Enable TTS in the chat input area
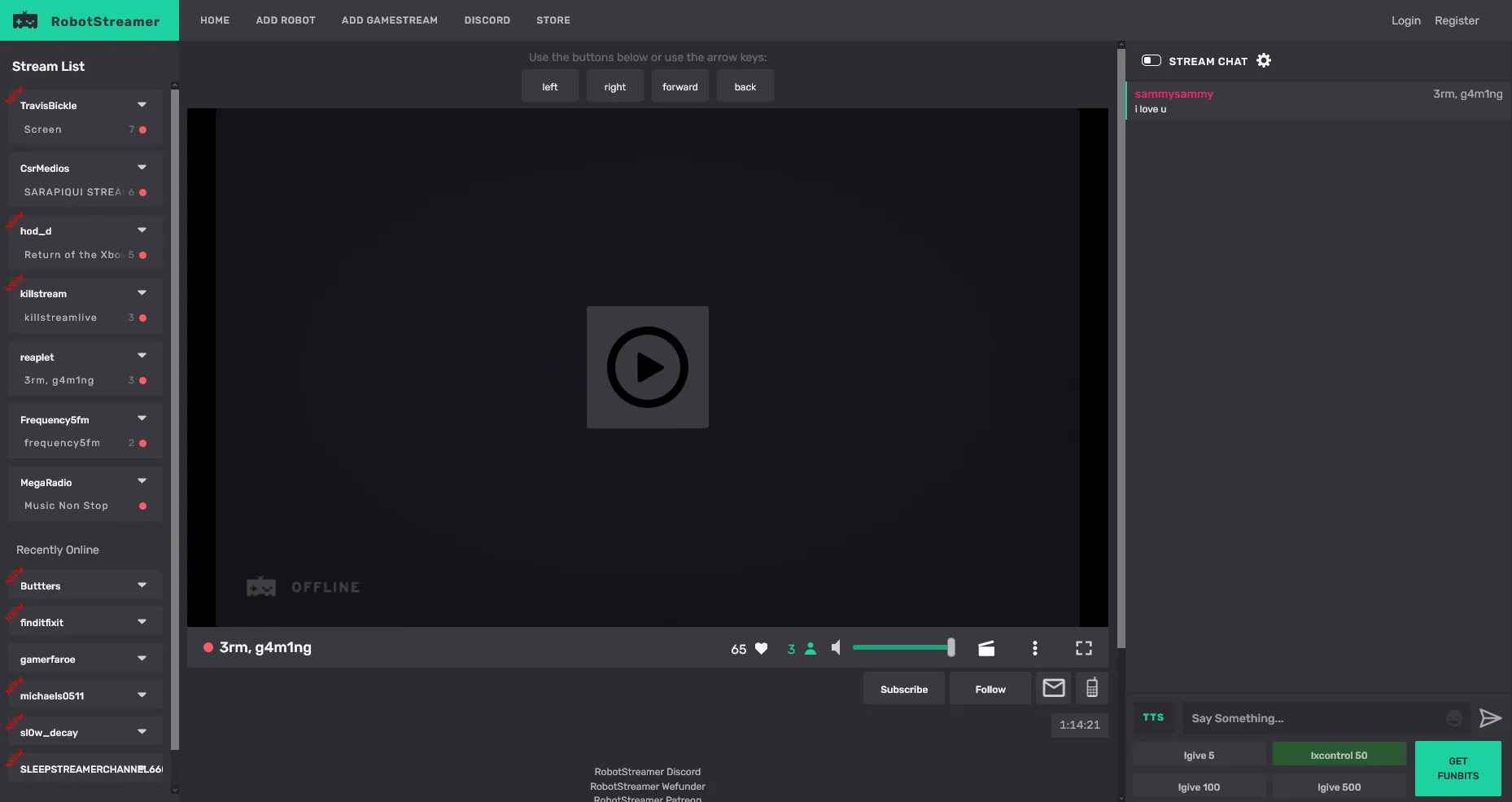Screen dimensions: 1512x802 point(1154,717)
